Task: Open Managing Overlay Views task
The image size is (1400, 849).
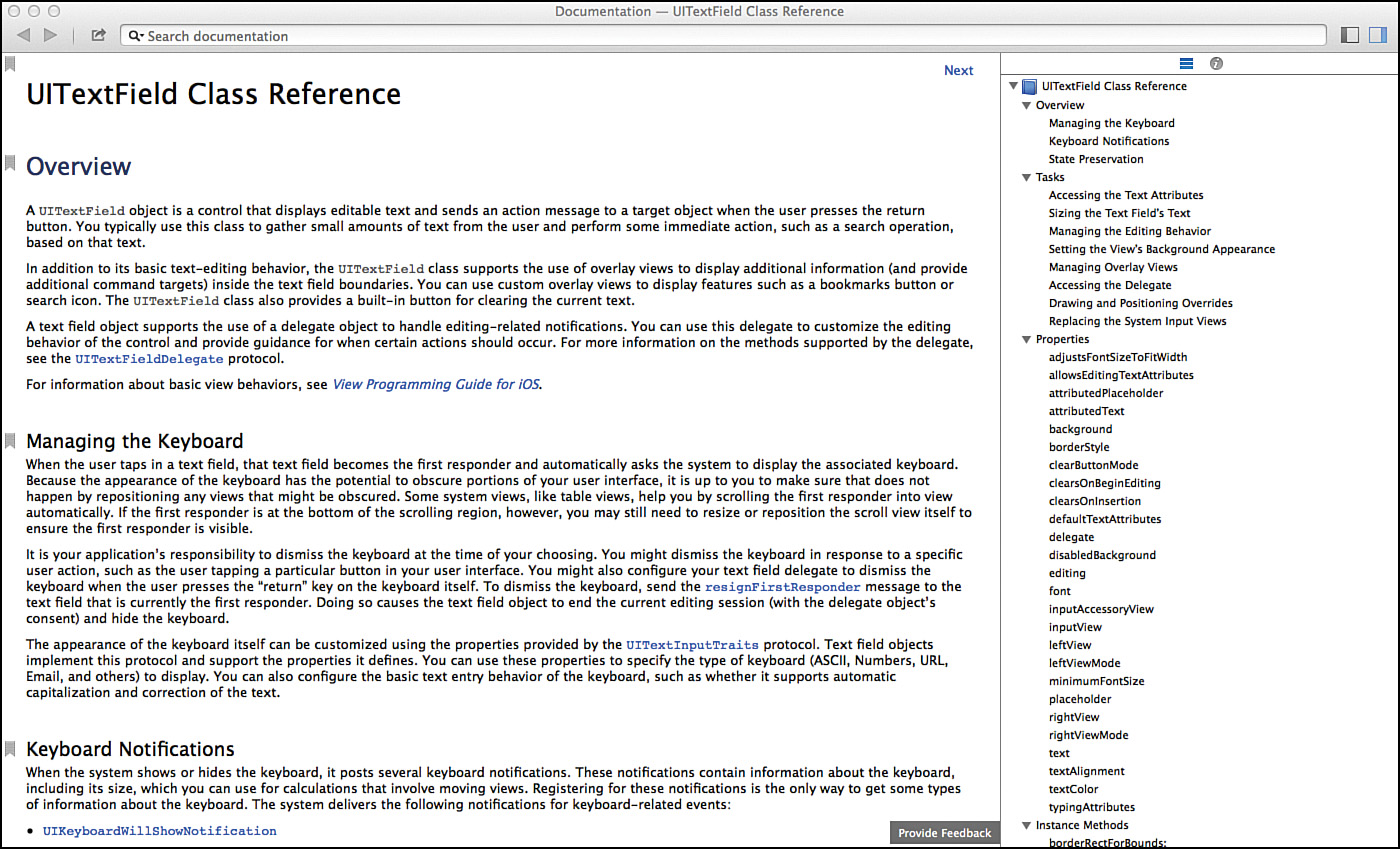Action: pos(1113,267)
